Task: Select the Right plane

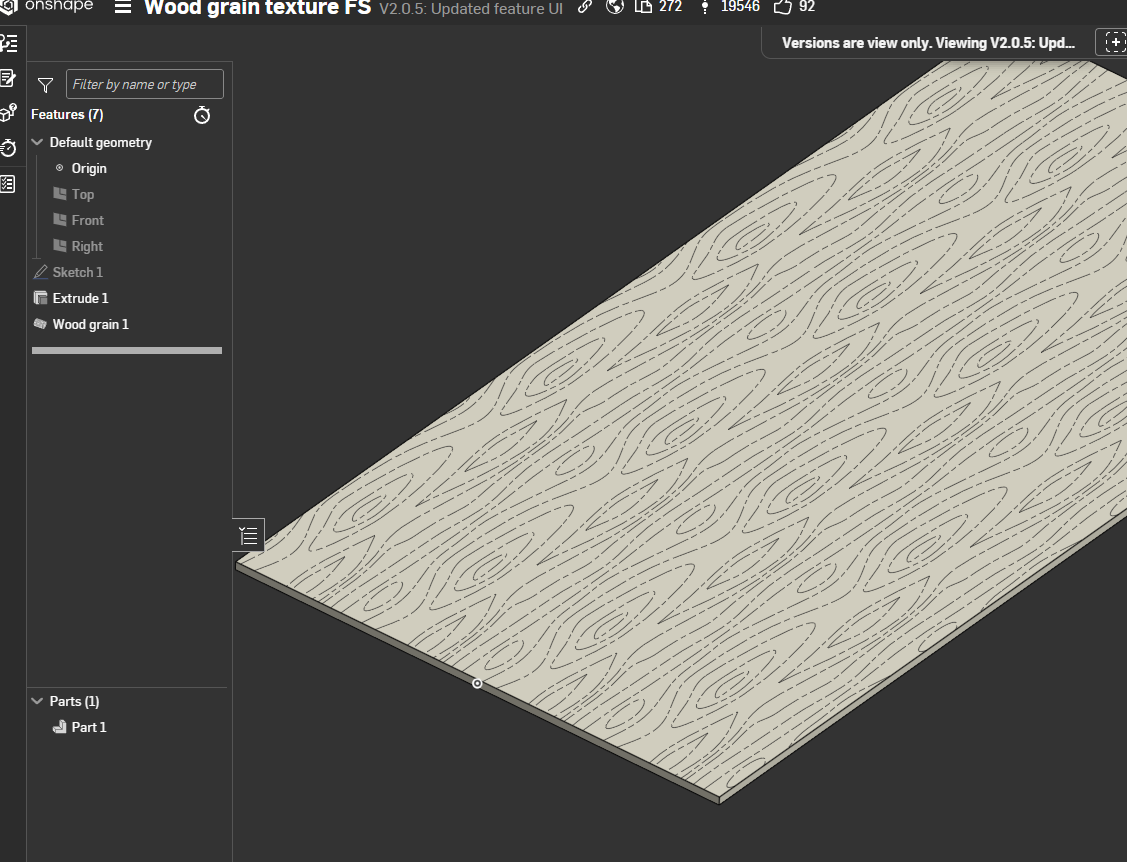Action: 87,246
